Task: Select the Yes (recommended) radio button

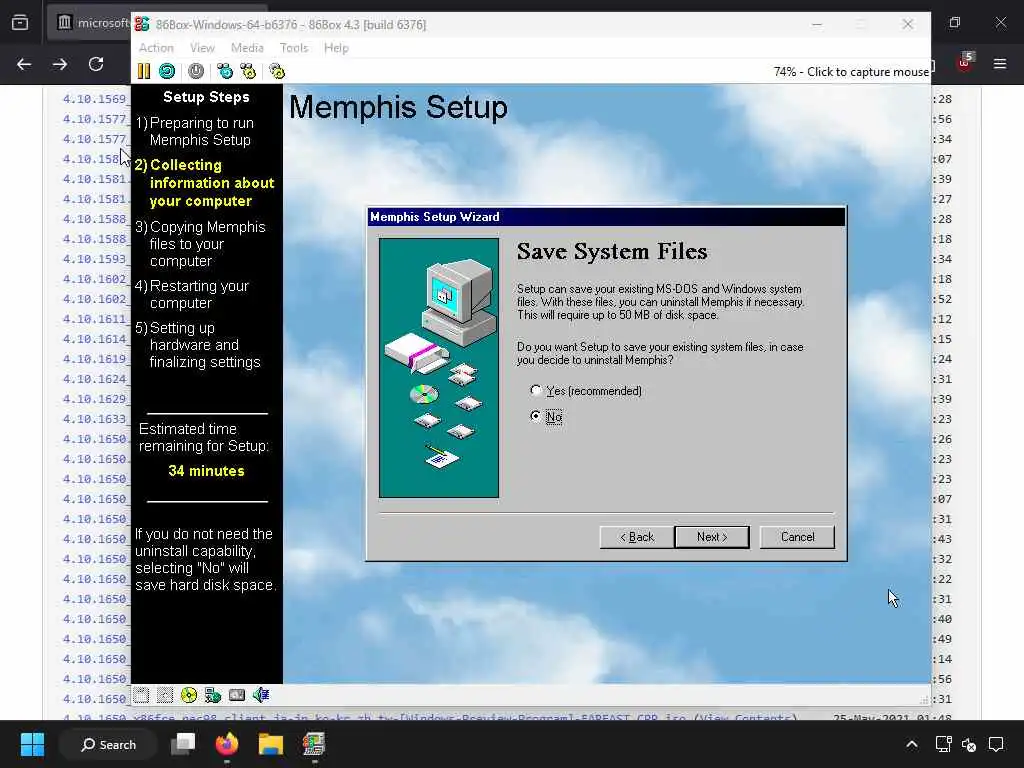Action: click(536, 391)
